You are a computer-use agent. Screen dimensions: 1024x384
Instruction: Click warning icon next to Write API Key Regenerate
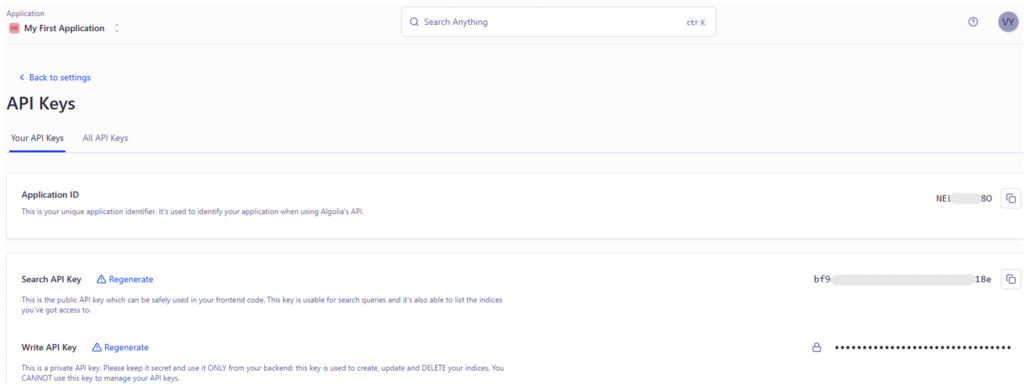tap(97, 347)
